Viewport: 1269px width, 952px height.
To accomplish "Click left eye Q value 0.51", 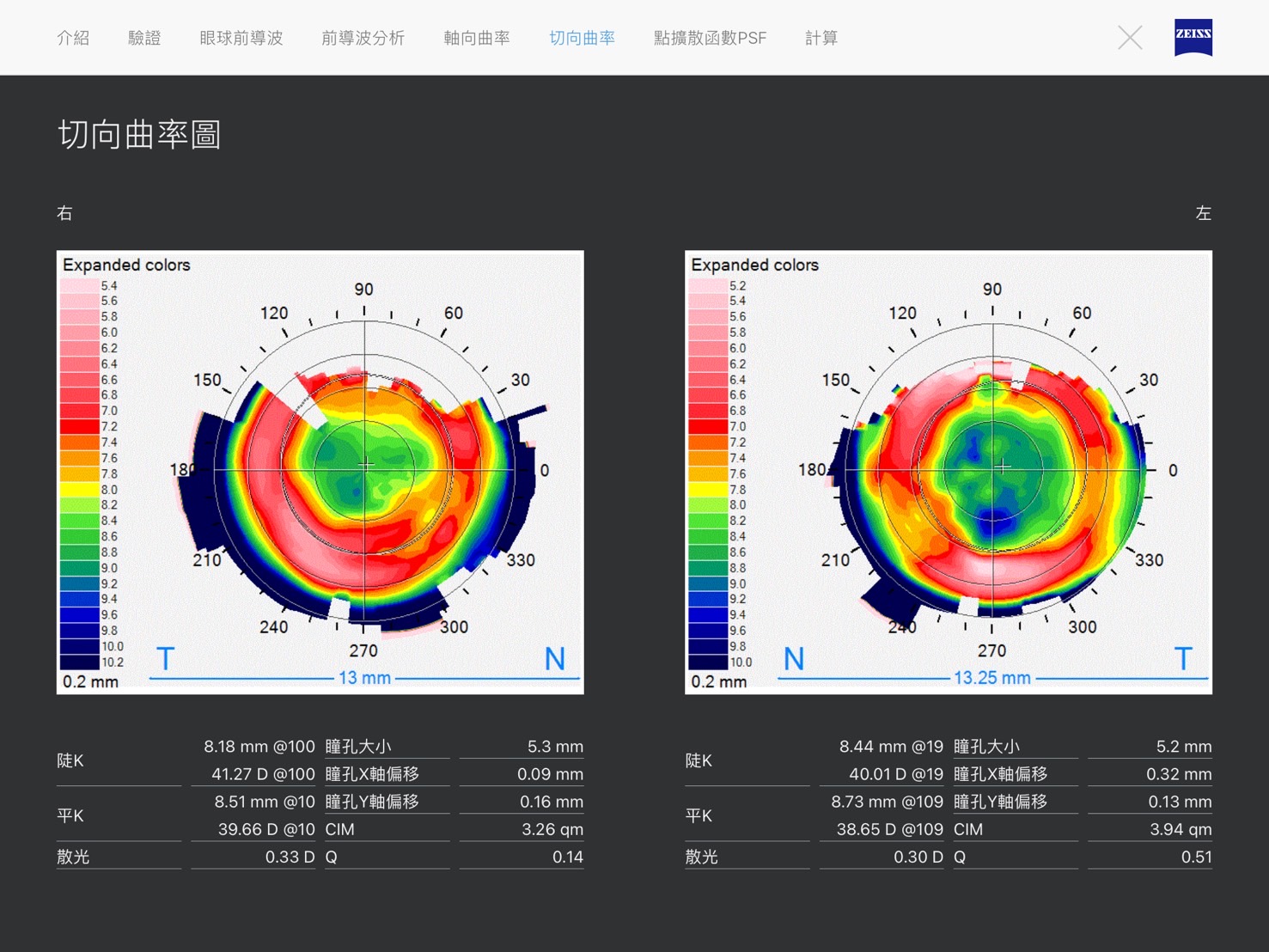I will (x=1197, y=857).
